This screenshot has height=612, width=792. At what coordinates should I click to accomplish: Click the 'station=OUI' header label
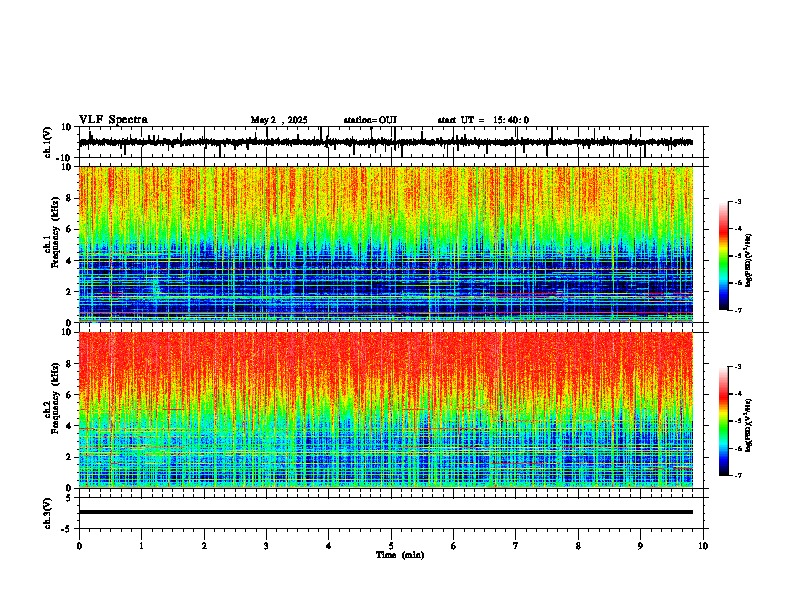click(x=370, y=120)
